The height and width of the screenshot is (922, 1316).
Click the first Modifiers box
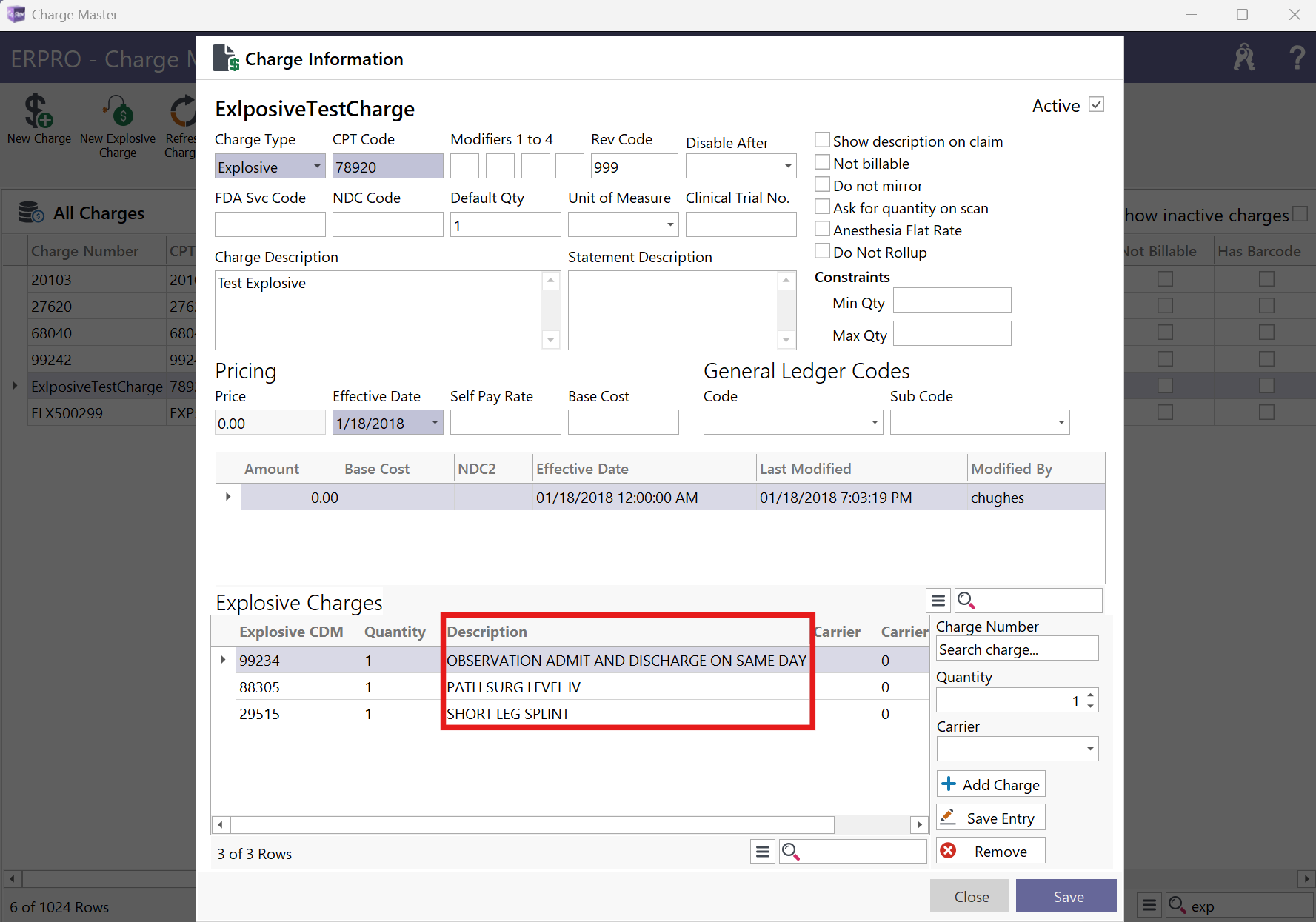[464, 167]
